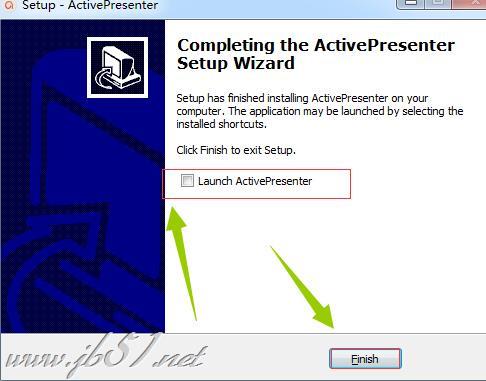Click the green arrow pointing to Finish
This screenshot has width=486, height=381.
pos(302,287)
